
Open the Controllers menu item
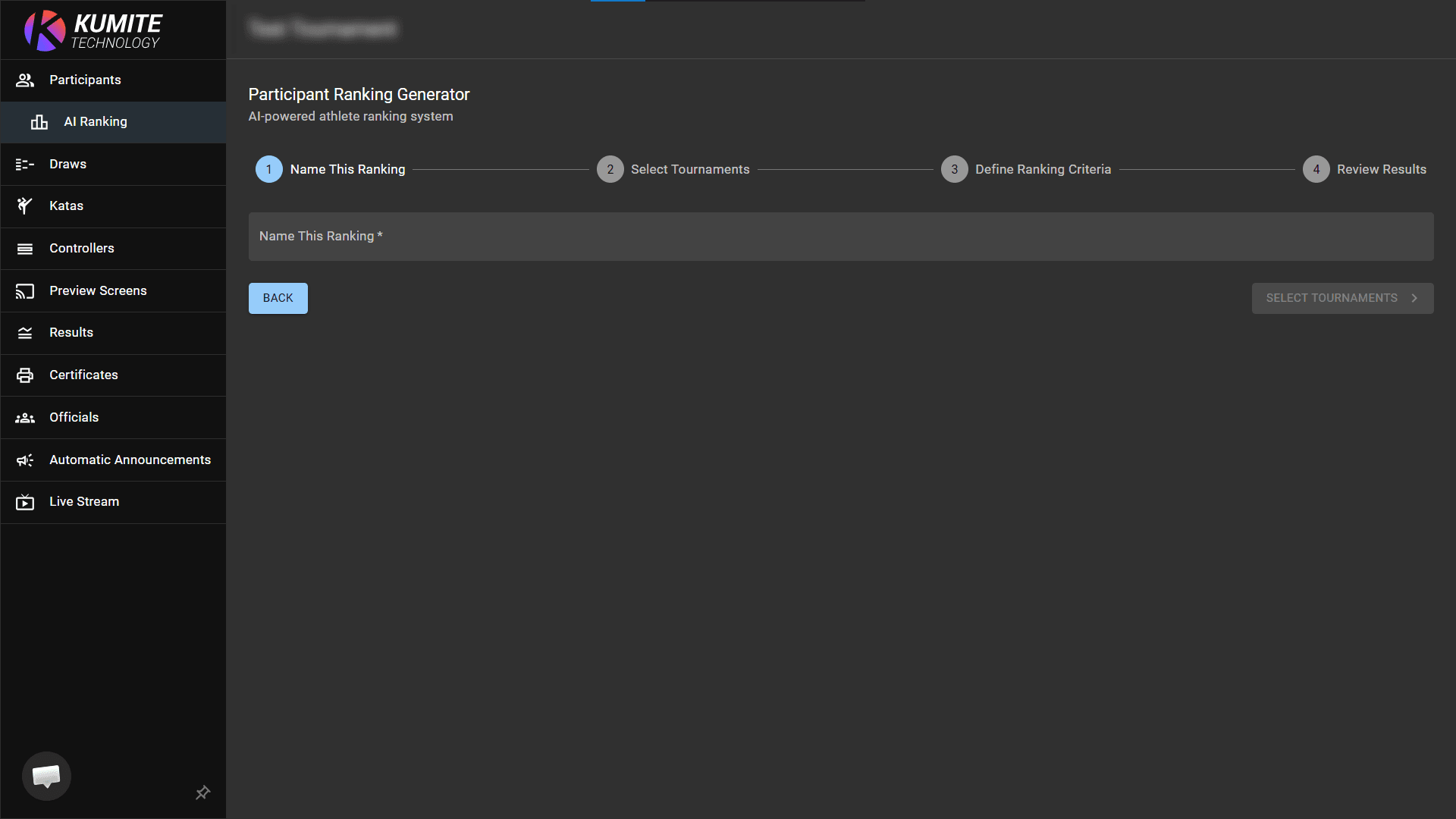pos(82,249)
